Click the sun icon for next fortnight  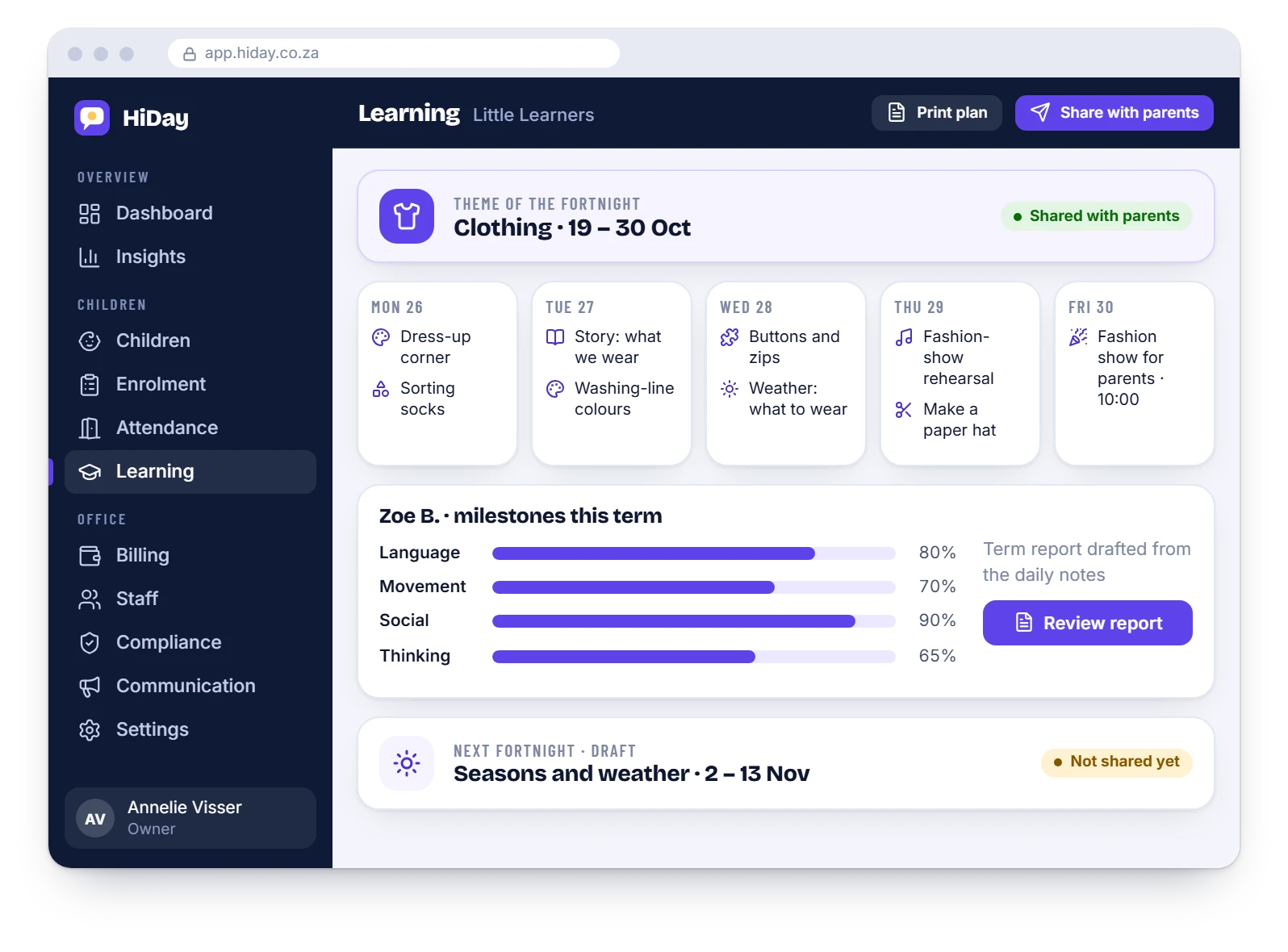click(407, 763)
